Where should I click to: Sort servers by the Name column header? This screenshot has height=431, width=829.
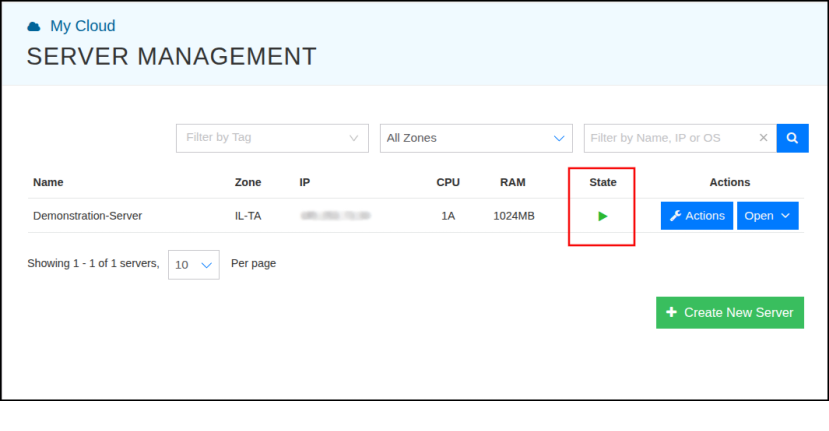pos(48,182)
